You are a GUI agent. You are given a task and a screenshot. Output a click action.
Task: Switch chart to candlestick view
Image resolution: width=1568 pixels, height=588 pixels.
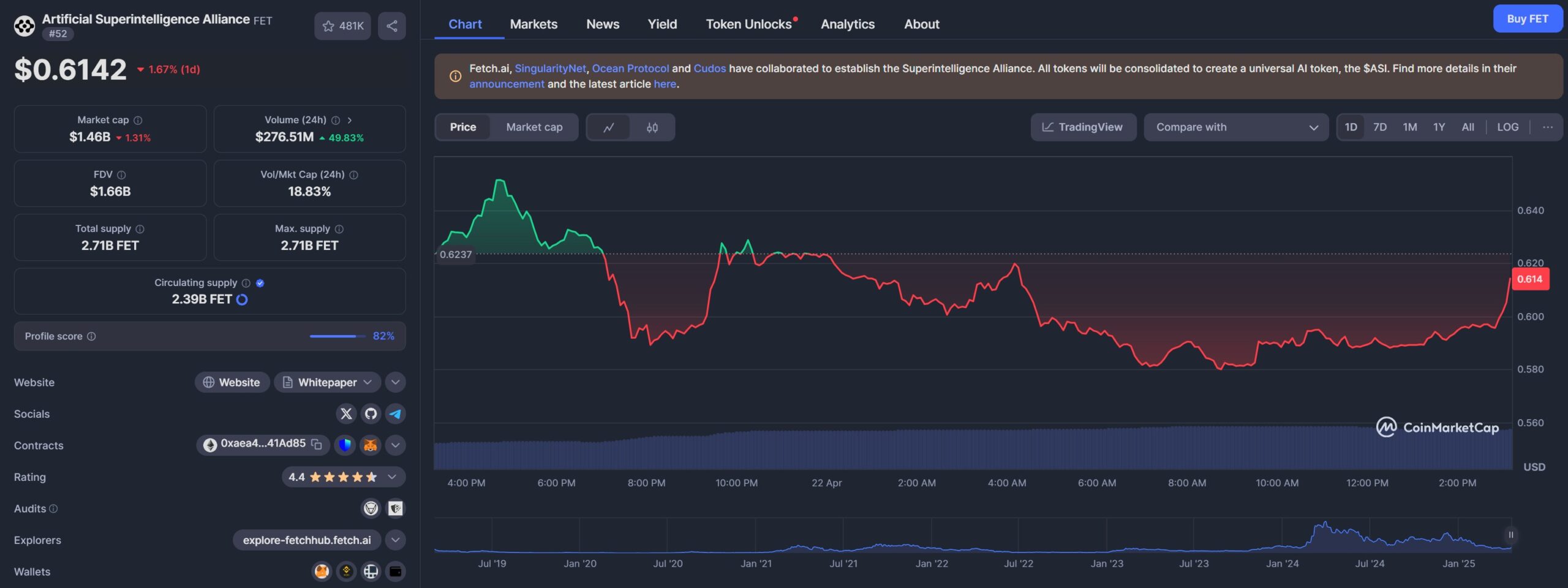coord(652,127)
